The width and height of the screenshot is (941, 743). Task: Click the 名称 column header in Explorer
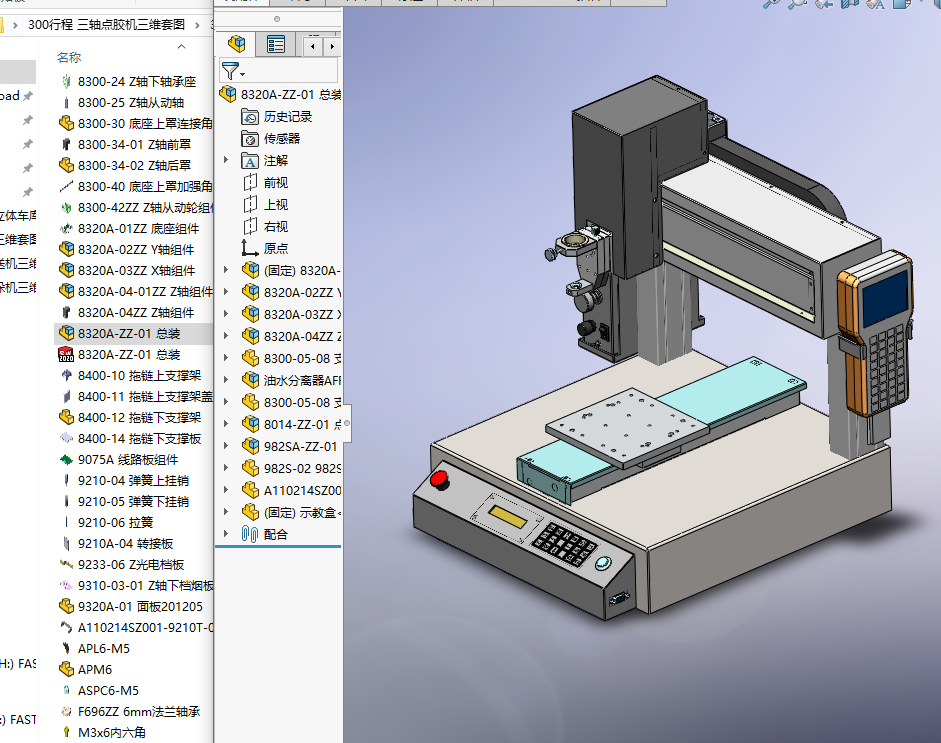point(69,57)
